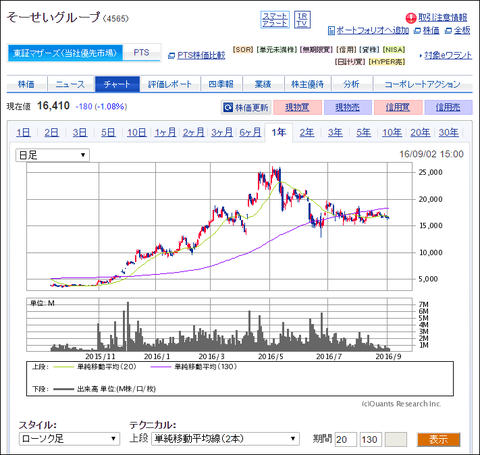Open 取引注意情報 link
This screenshot has height=455, width=480.
[443, 17]
